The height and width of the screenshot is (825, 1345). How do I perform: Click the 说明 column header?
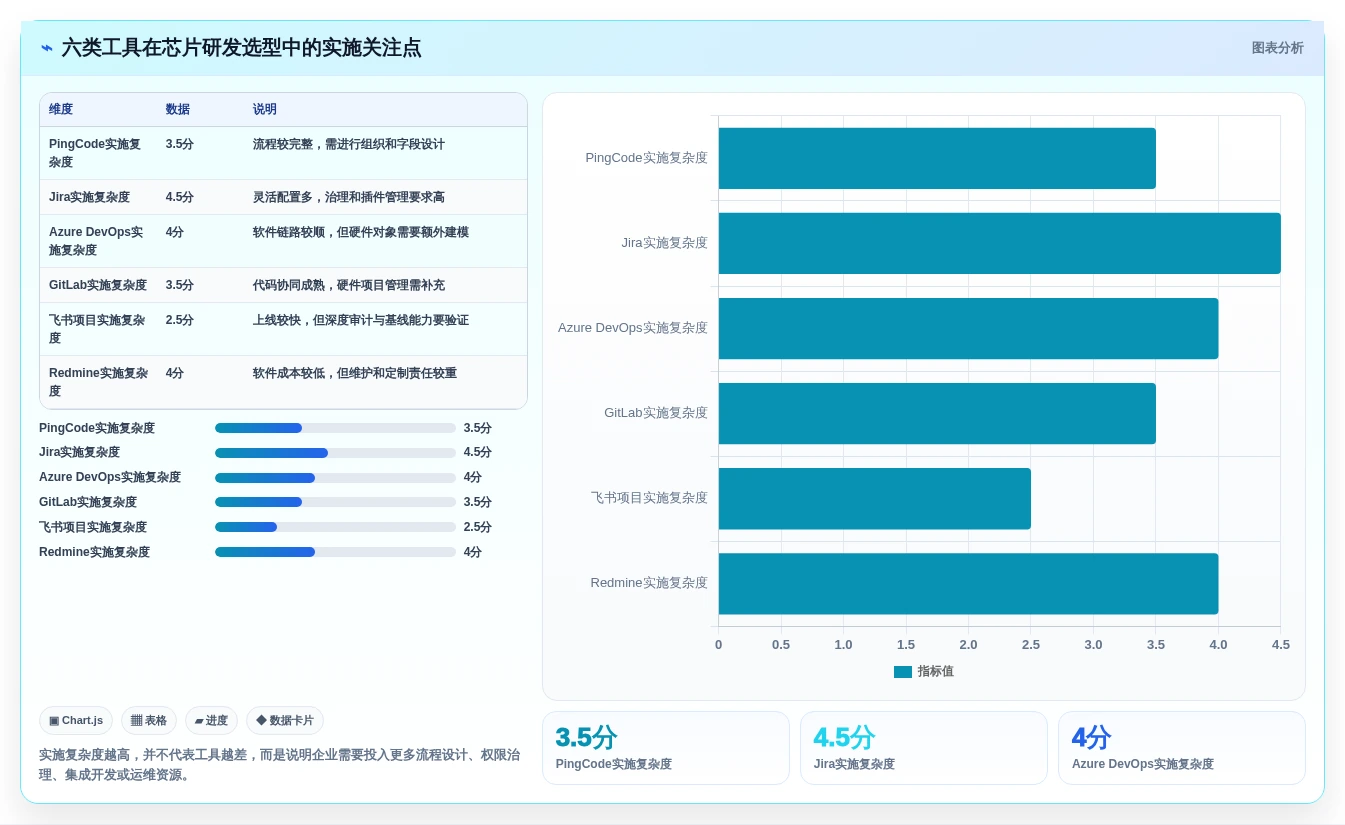point(265,110)
